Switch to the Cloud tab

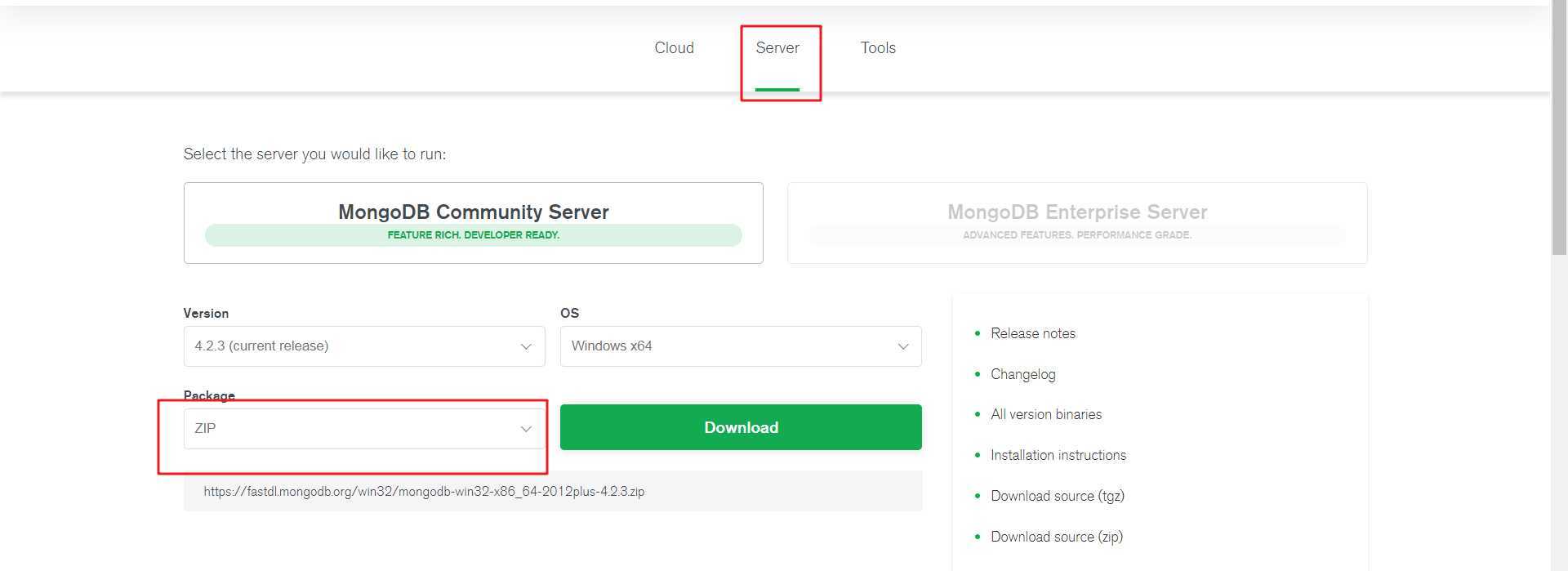tap(674, 48)
